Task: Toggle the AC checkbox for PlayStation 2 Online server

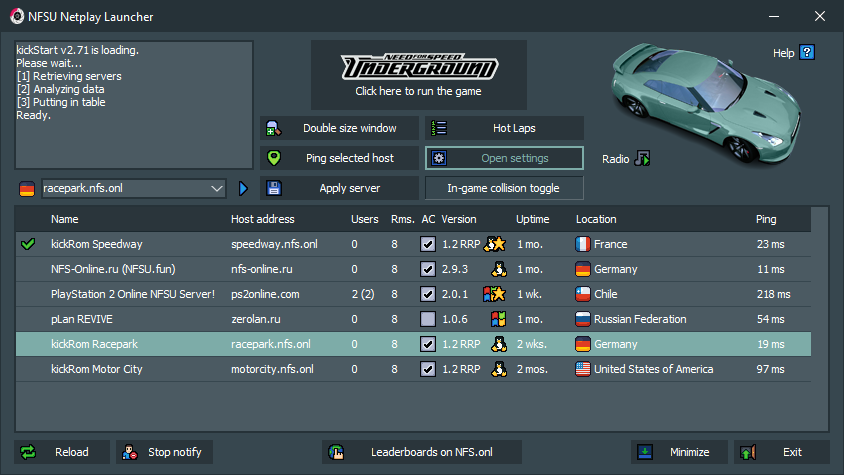Action: [428, 294]
